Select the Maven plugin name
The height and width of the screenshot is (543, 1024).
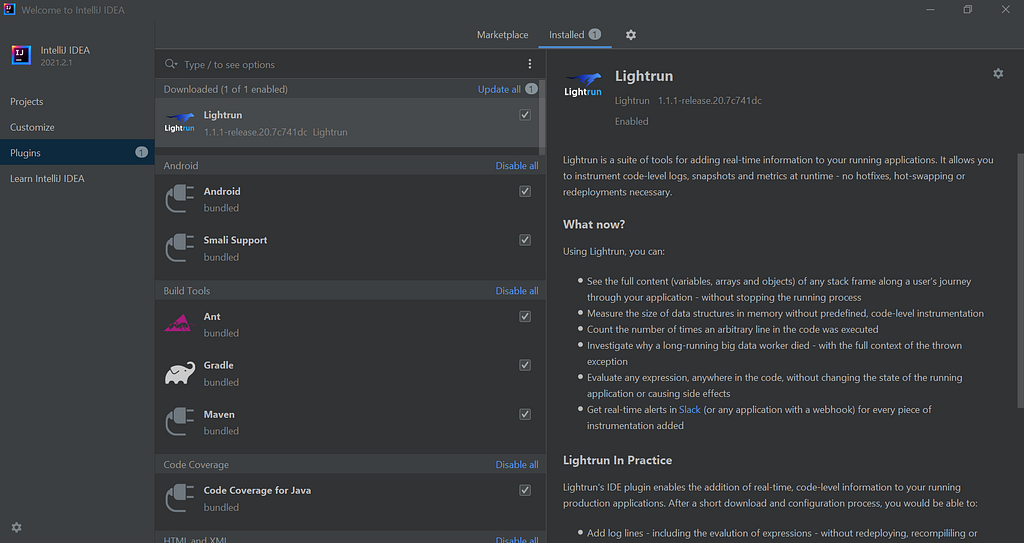pyautogui.click(x=219, y=414)
